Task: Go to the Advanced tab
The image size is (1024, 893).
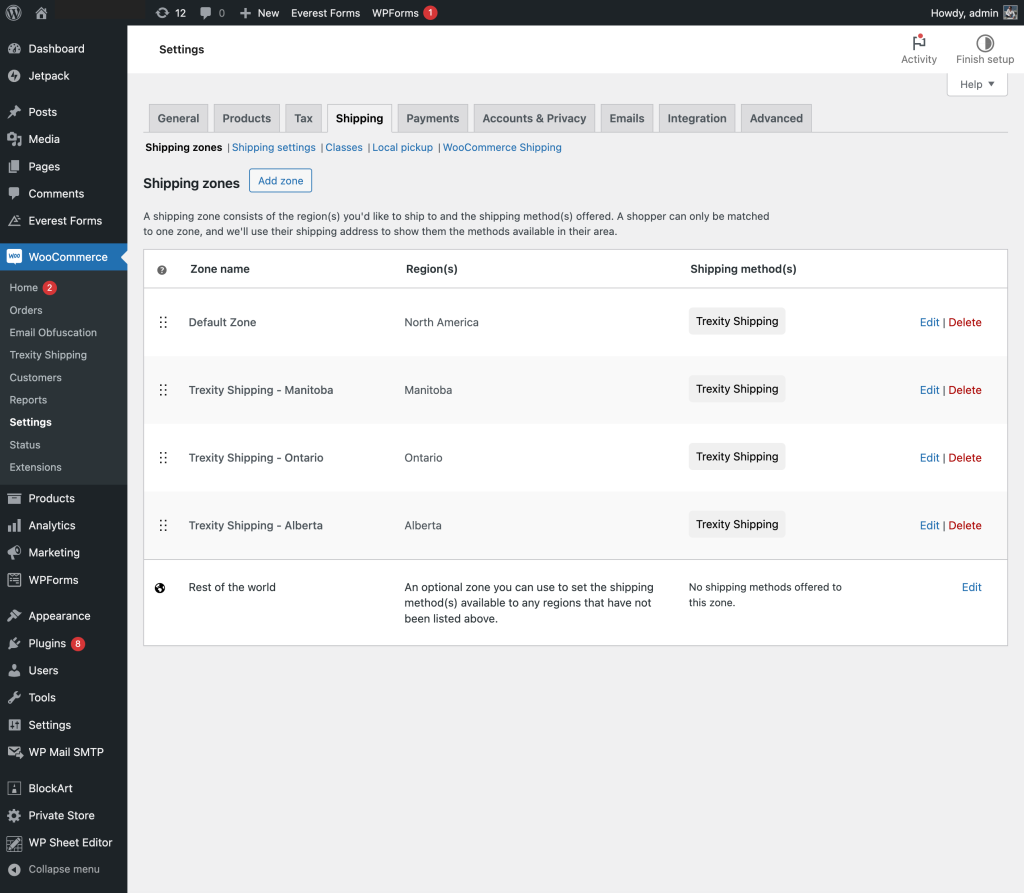Action: point(776,118)
